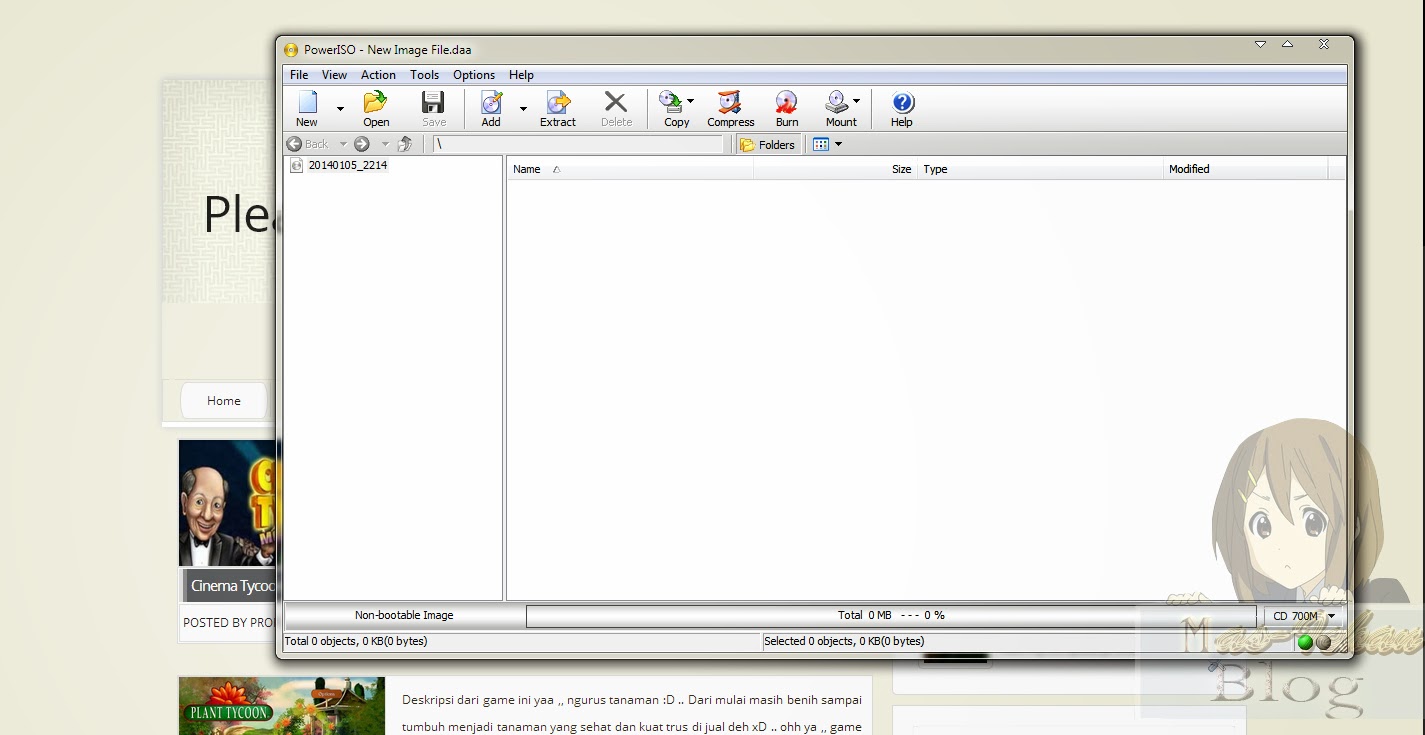Click the Copy disc toolbar icon
This screenshot has width=1425, height=735.
coord(672,102)
